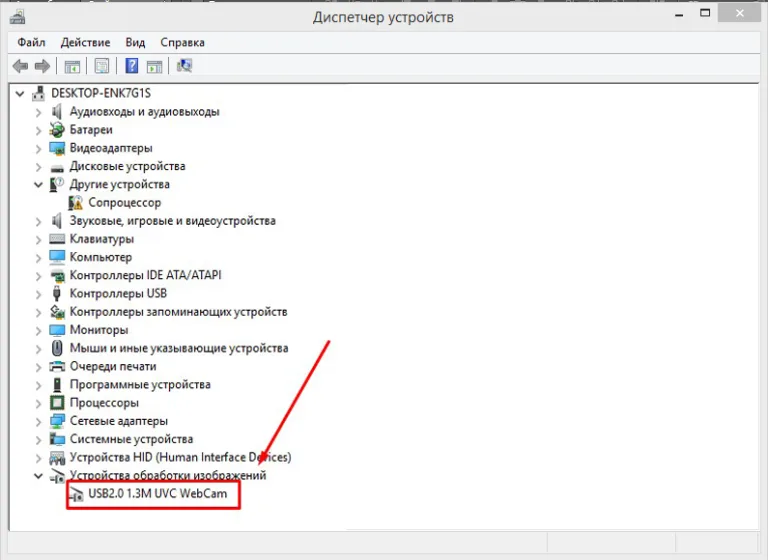Open the Файл menu
The image size is (768, 560).
(x=31, y=43)
